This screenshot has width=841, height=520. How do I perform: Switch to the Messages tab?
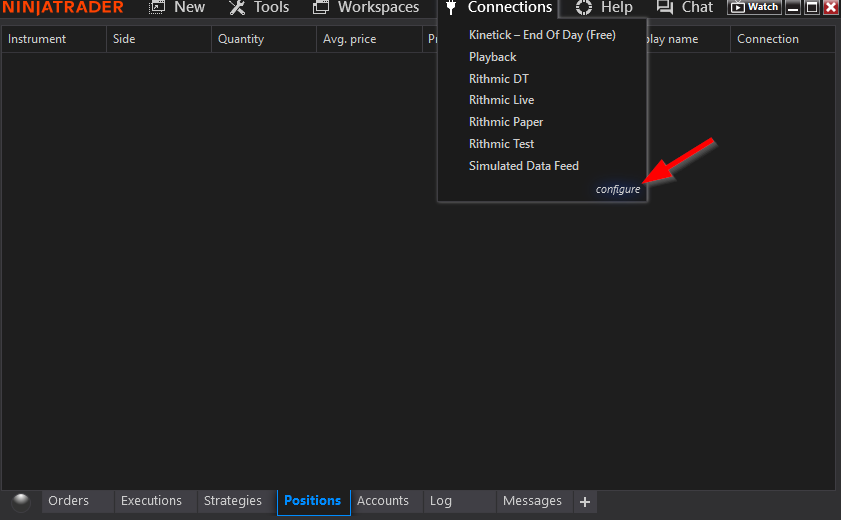click(x=533, y=501)
